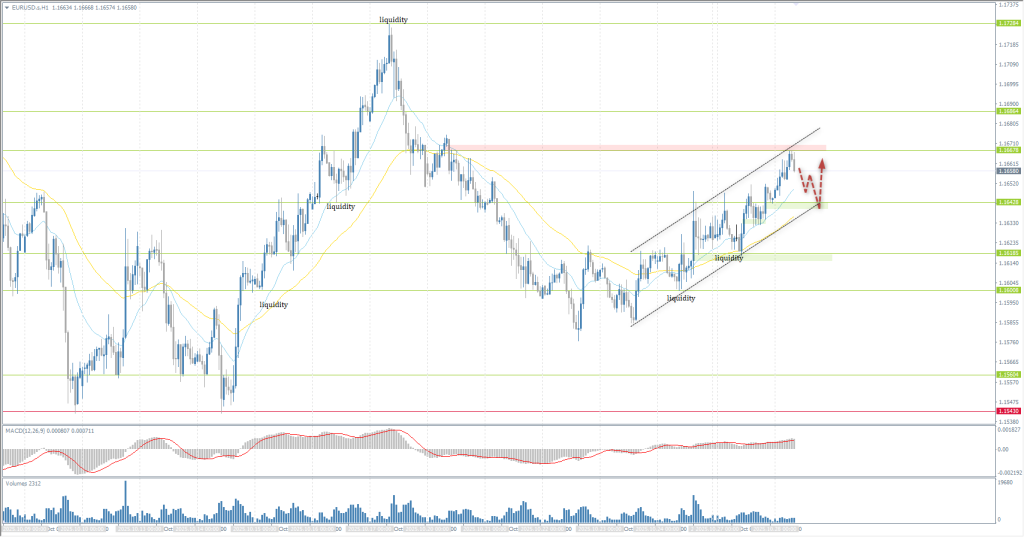Click the 1.15604 green price label
Screen dimensions: 1024x537
tap(1008, 375)
